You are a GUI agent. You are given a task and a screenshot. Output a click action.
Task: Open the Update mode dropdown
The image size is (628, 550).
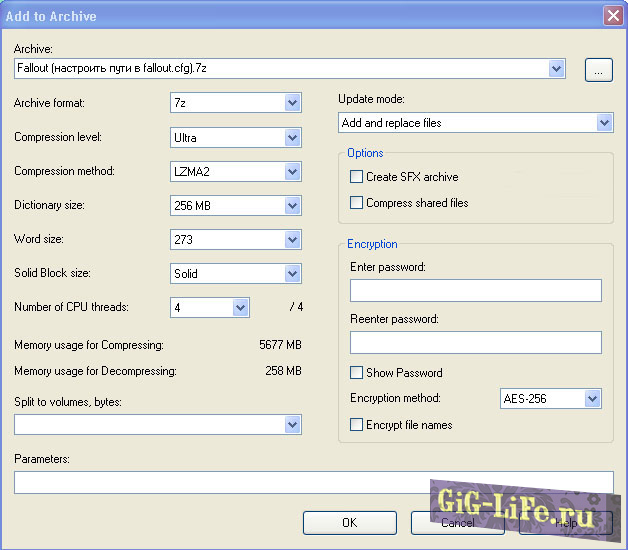click(x=603, y=123)
